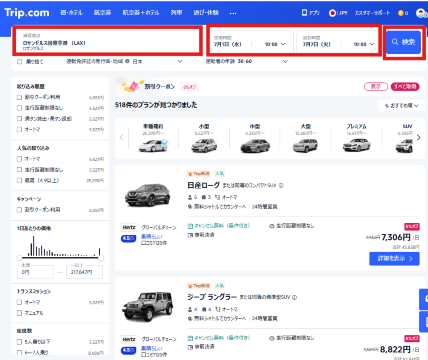Screen dimensions: 428x360
Task: Open return time 10:00 dropdown
Action: 364,44
